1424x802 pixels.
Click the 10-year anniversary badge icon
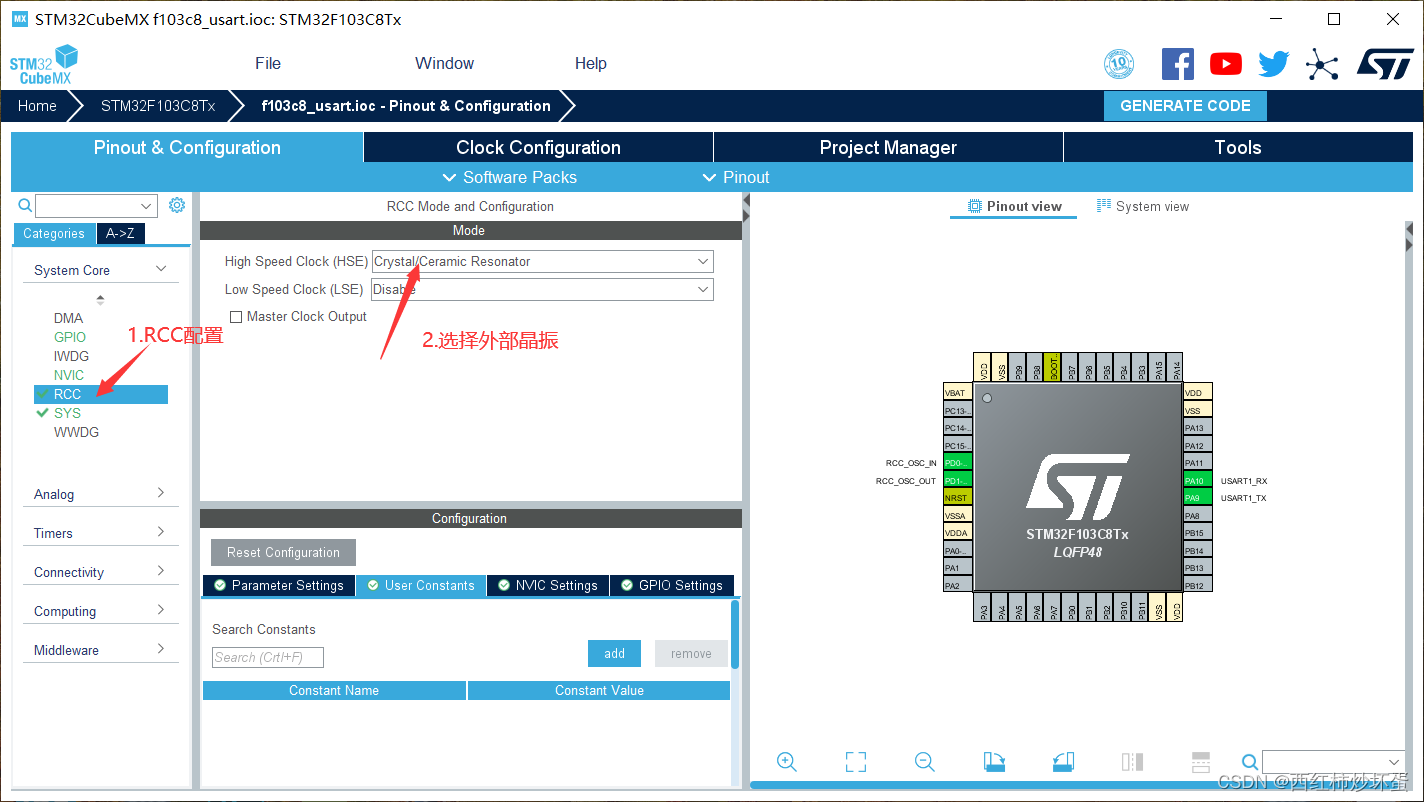pyautogui.click(x=1119, y=64)
